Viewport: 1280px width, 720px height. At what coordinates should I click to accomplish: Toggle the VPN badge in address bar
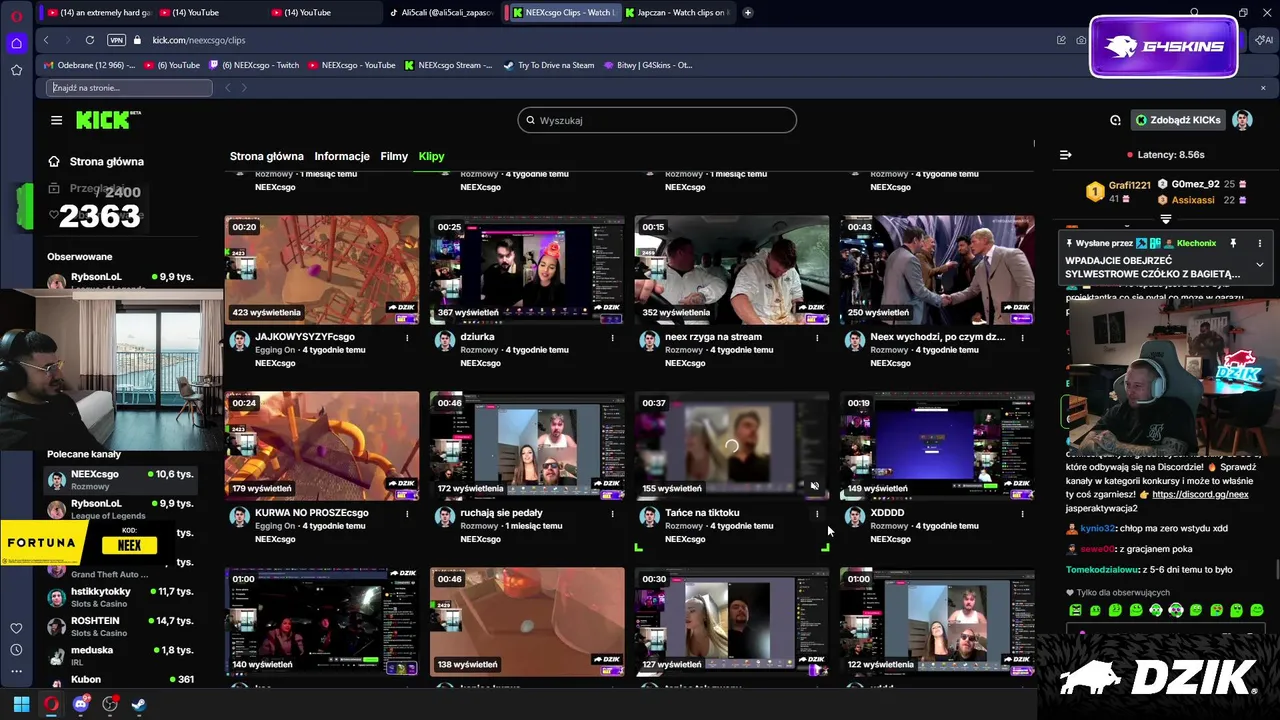pyautogui.click(x=116, y=40)
